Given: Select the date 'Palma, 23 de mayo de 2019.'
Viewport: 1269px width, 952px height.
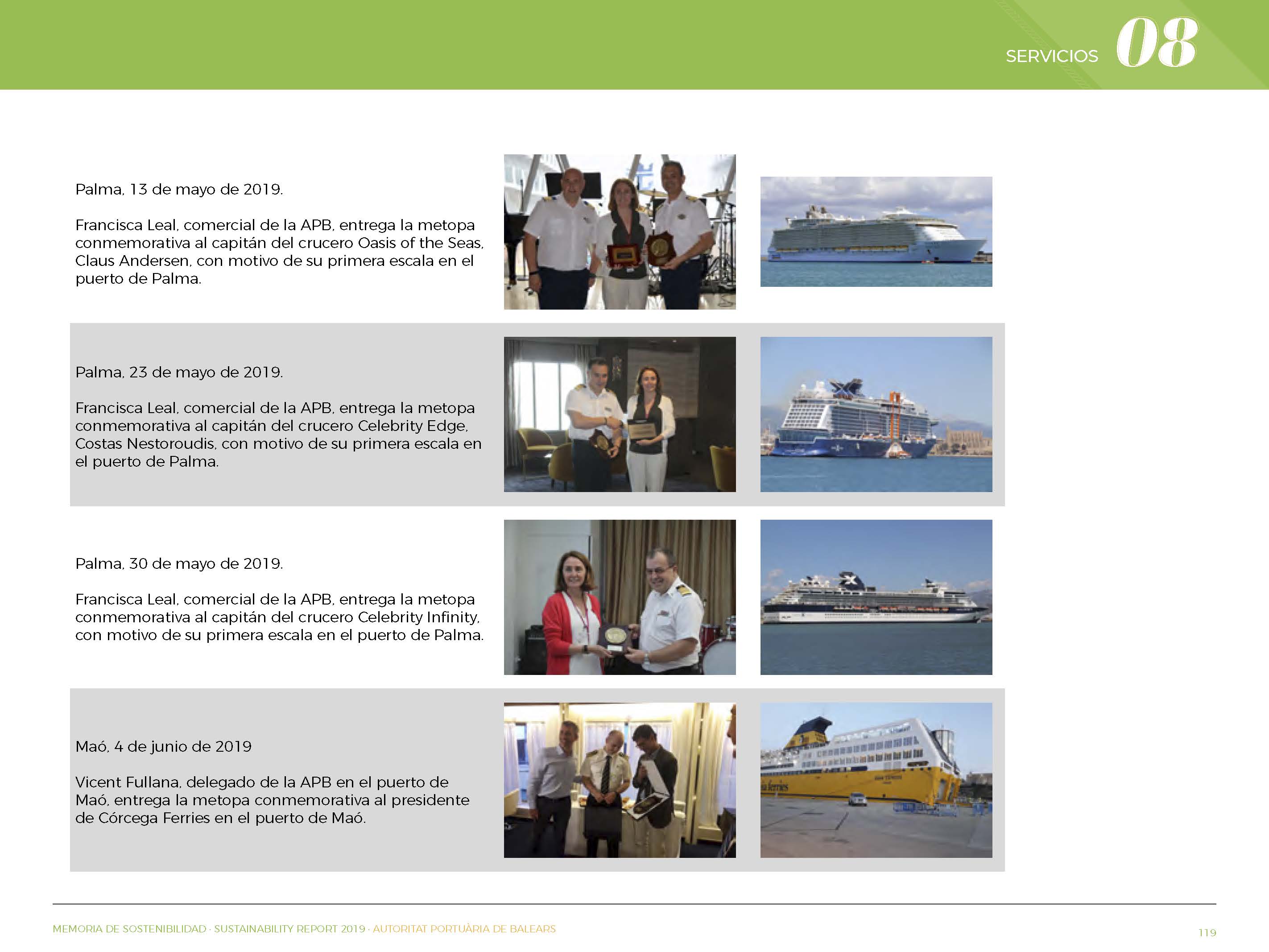Looking at the screenshot, I should 179,373.
